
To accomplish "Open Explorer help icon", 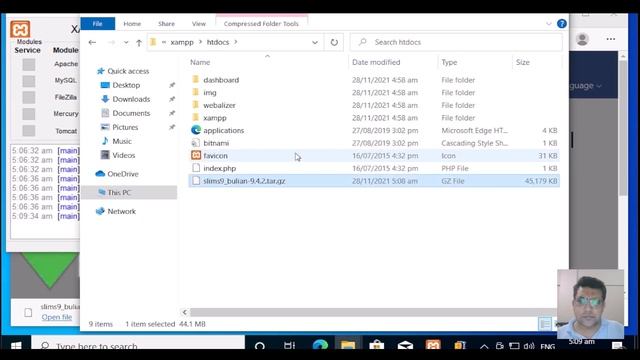I will pyautogui.click(x=562, y=24).
